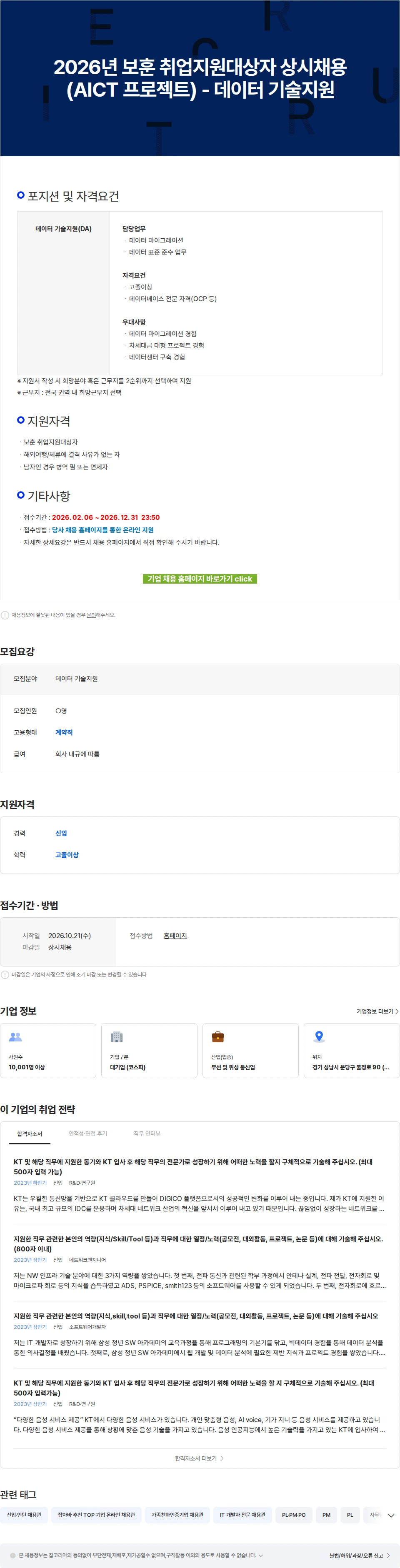Click the 회사 내규에 따름 salary value
The height and width of the screenshot is (1568, 400).
pos(77,754)
